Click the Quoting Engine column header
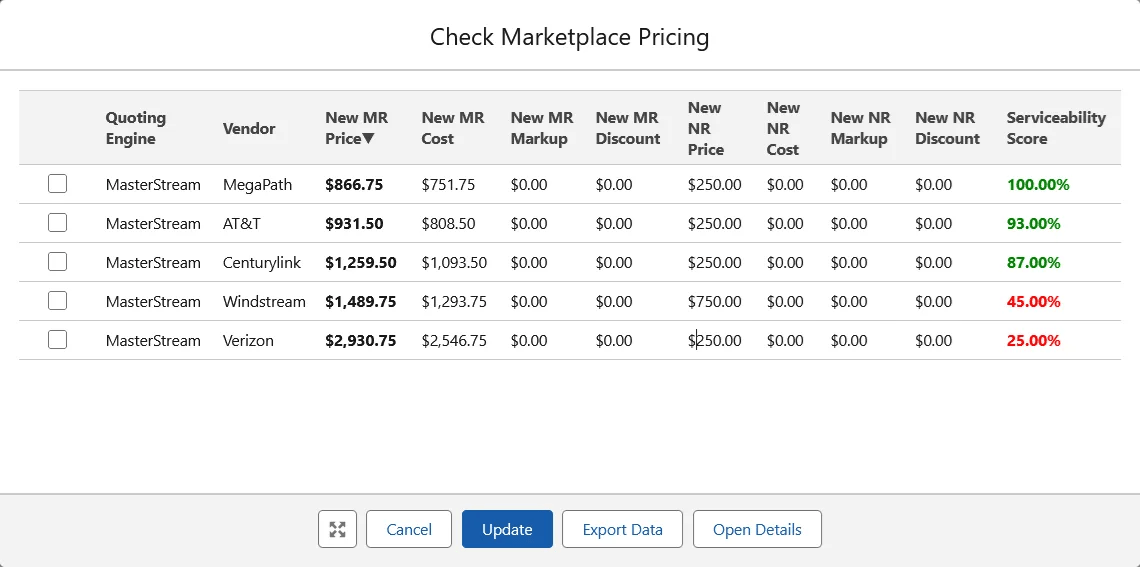1140x567 pixels. tap(136, 128)
